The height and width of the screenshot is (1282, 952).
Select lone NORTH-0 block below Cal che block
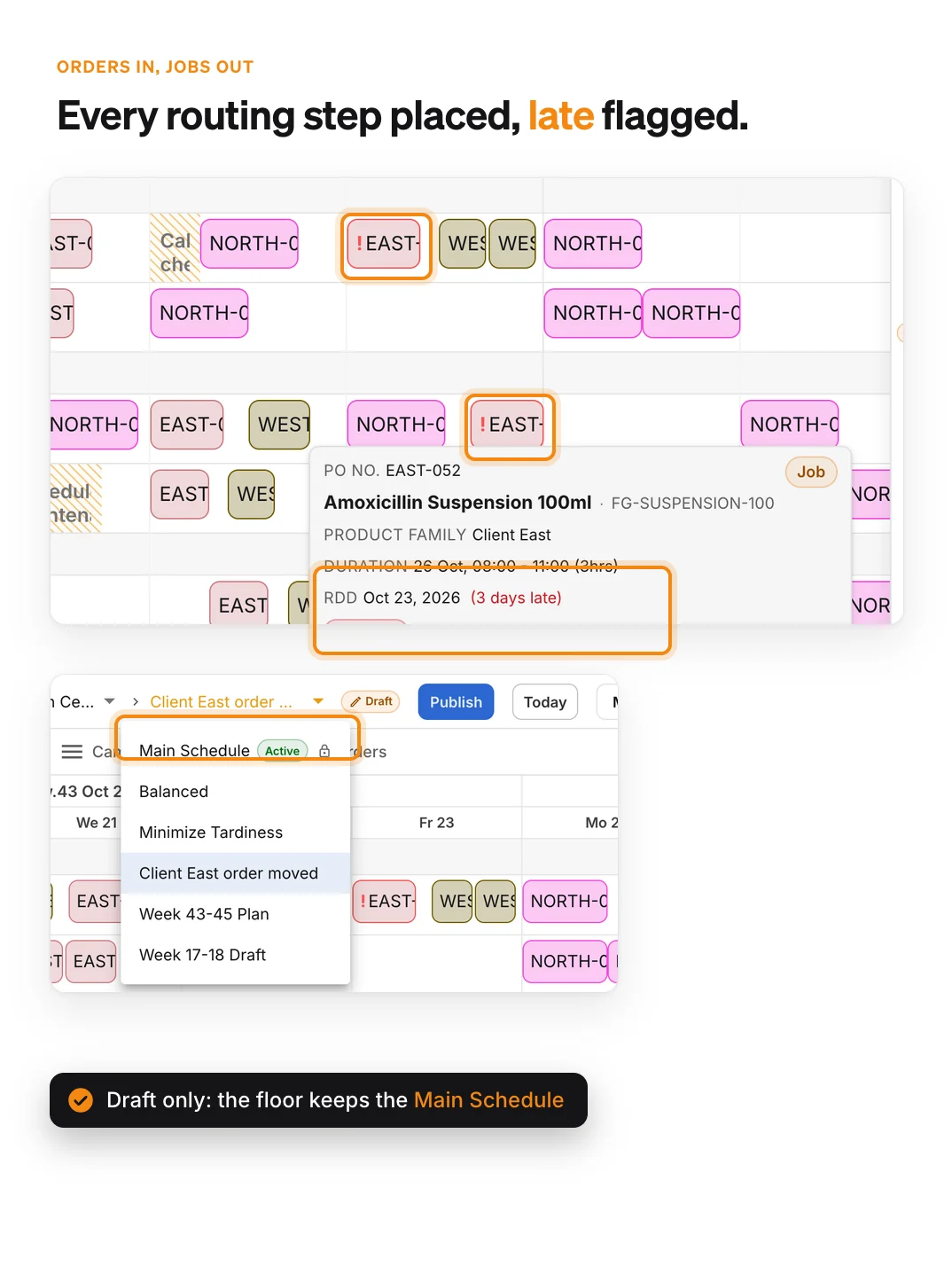199,313
